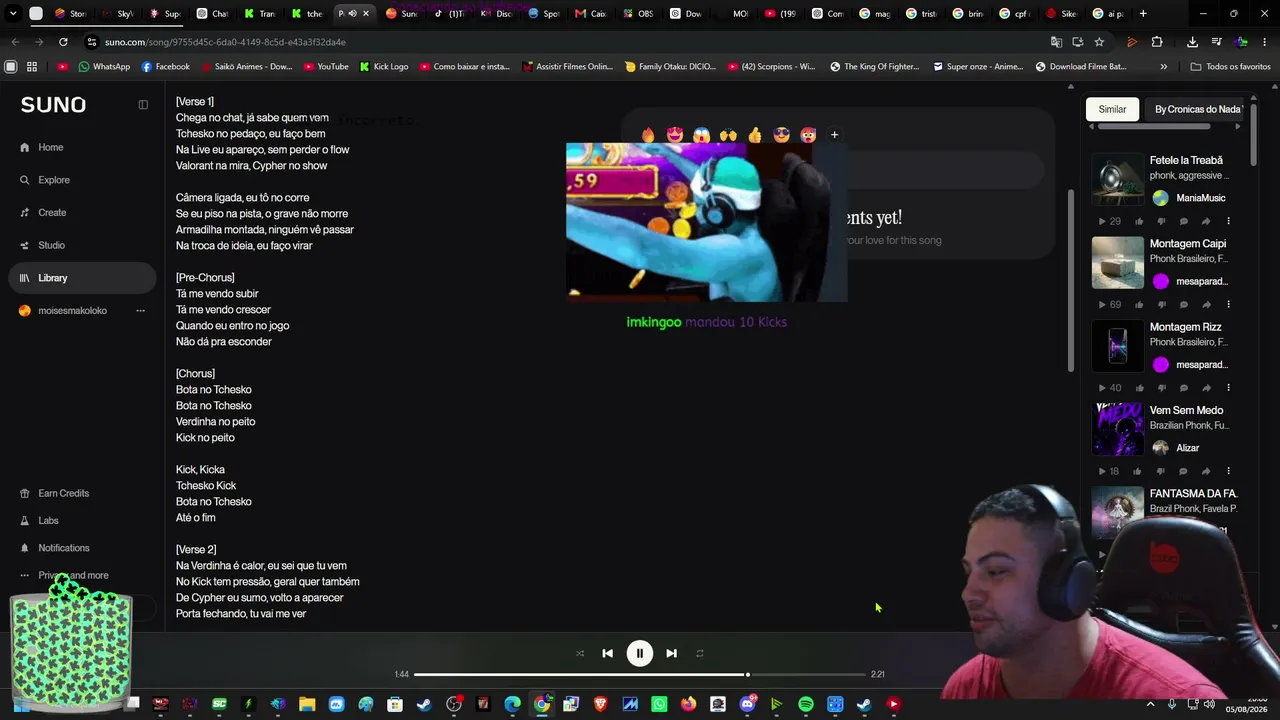Seek within the song progress bar
This screenshot has height=720, width=1280.
640,675
